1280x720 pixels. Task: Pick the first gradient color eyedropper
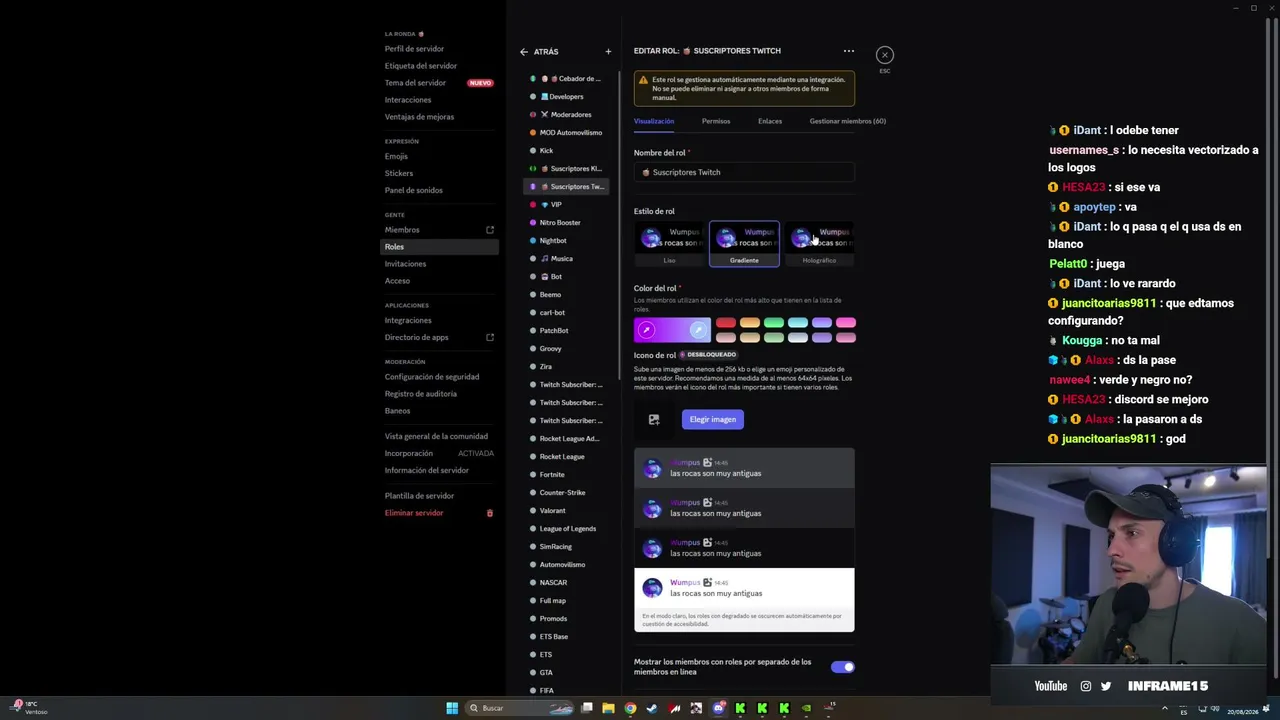646,330
